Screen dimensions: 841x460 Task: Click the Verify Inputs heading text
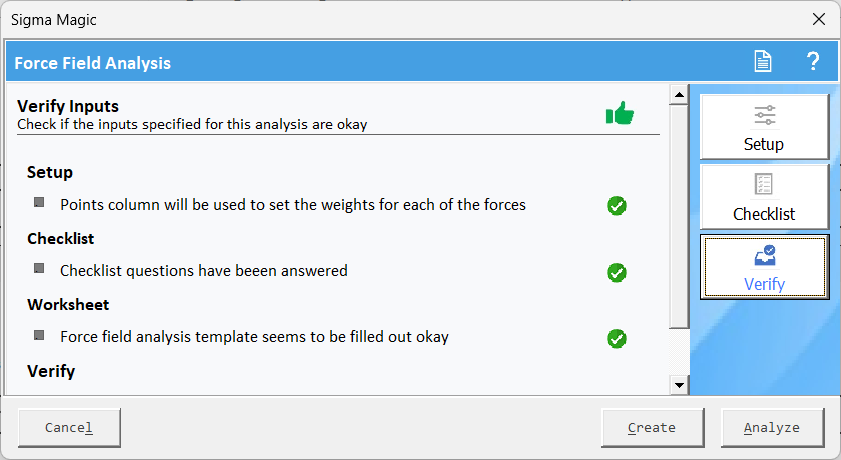pyautogui.click(x=68, y=106)
